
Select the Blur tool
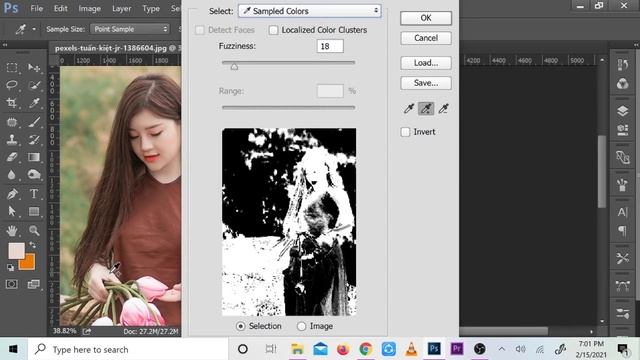pos(12,174)
